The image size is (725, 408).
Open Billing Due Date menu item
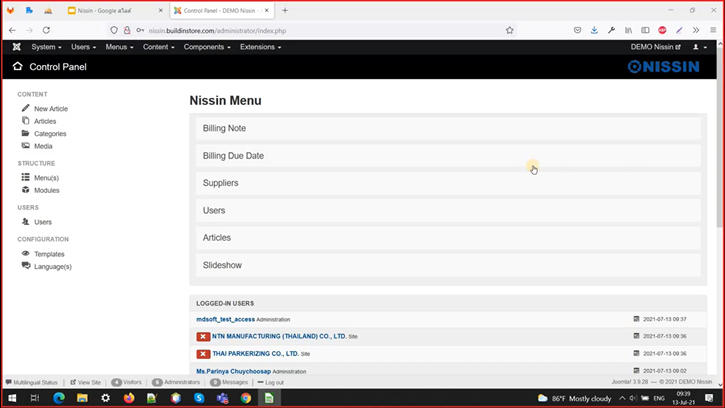[x=448, y=156]
